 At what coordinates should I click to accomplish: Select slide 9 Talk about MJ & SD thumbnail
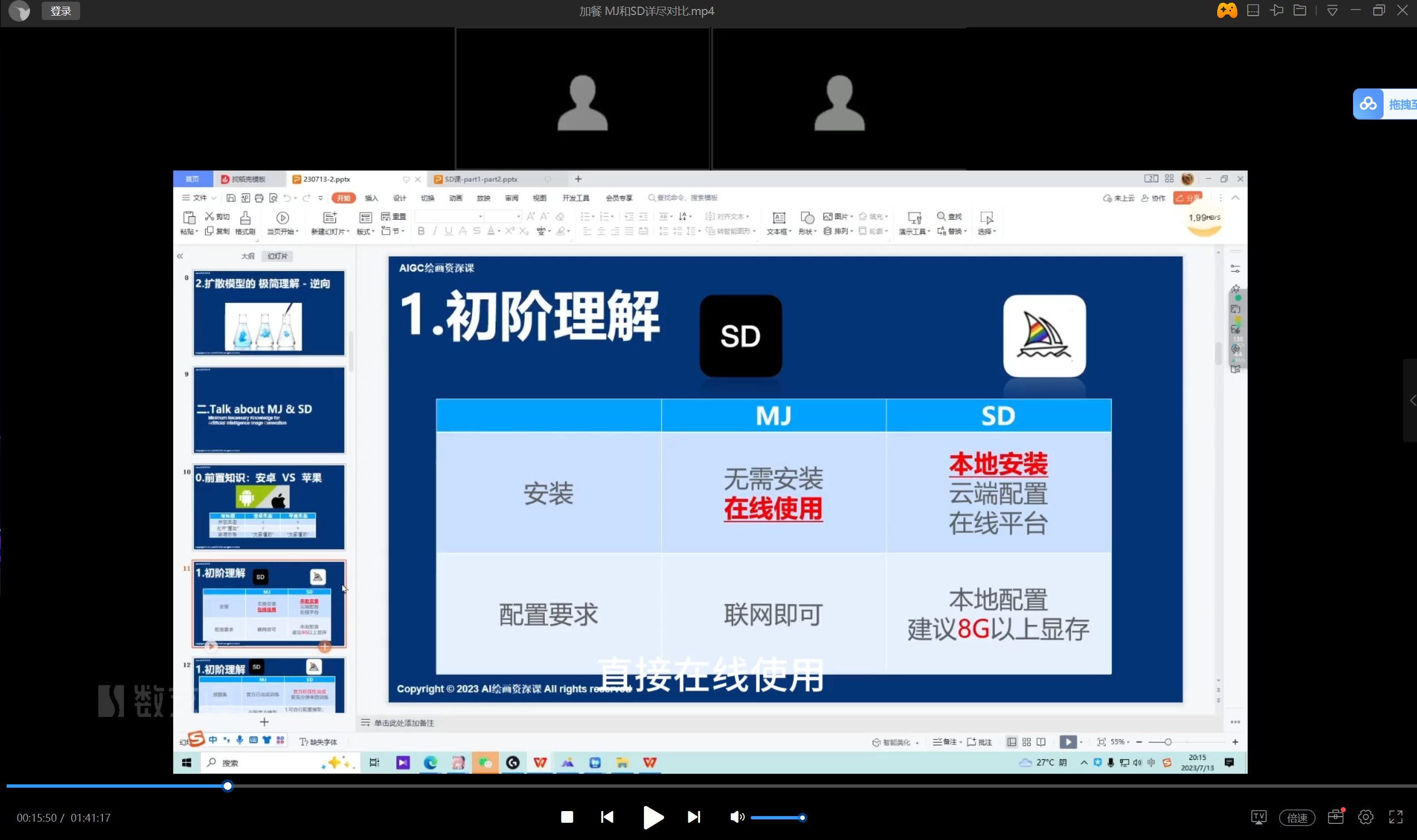click(269, 410)
